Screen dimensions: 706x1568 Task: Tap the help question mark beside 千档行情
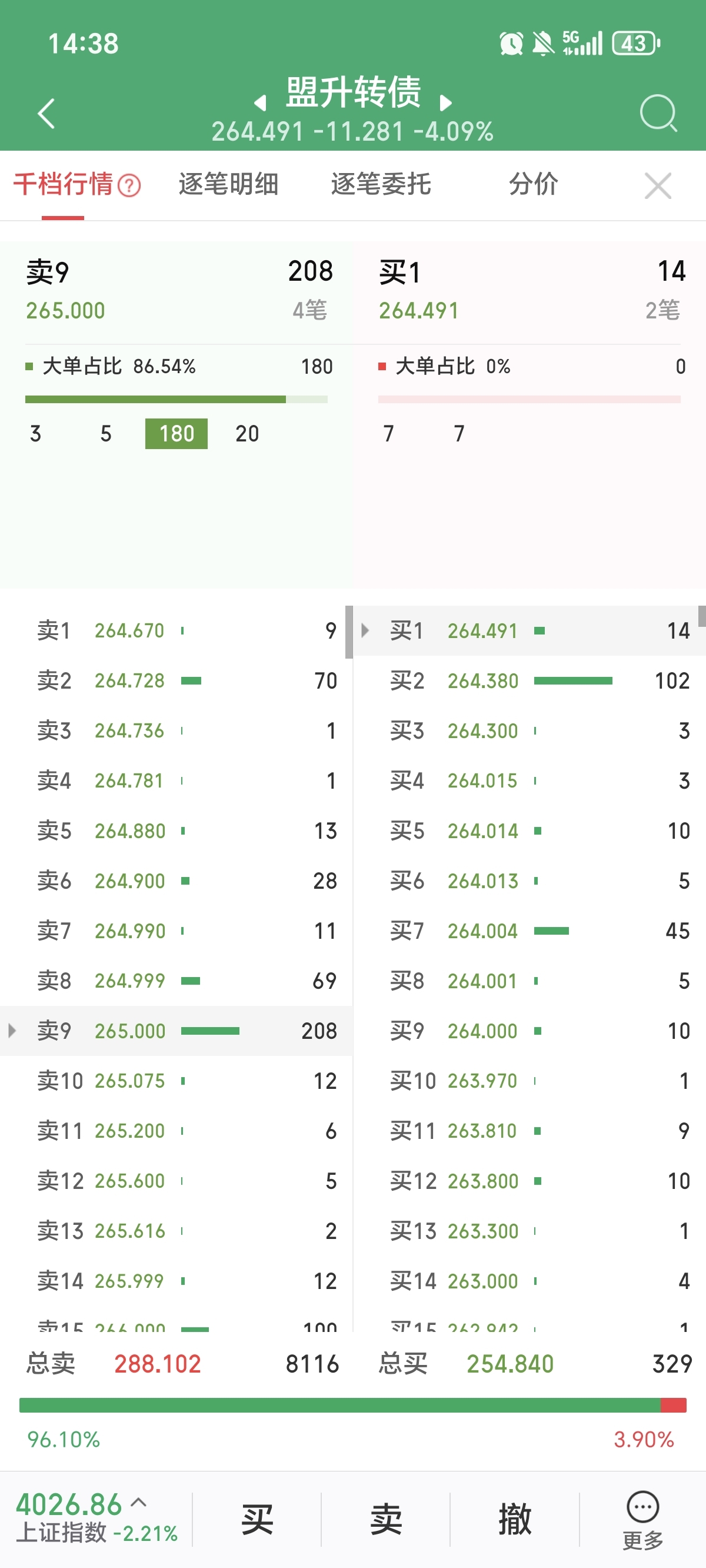pos(129,185)
